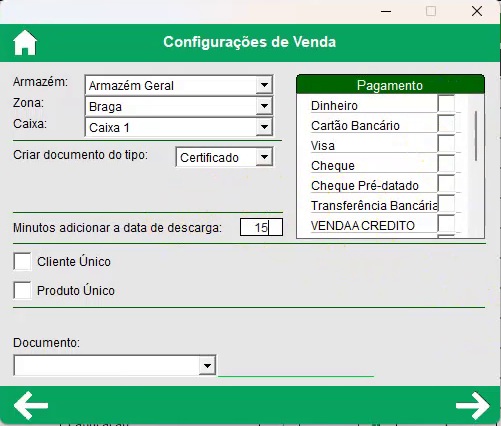Go to the home screen icon
This screenshot has width=501, height=426.
[x=25, y=43]
